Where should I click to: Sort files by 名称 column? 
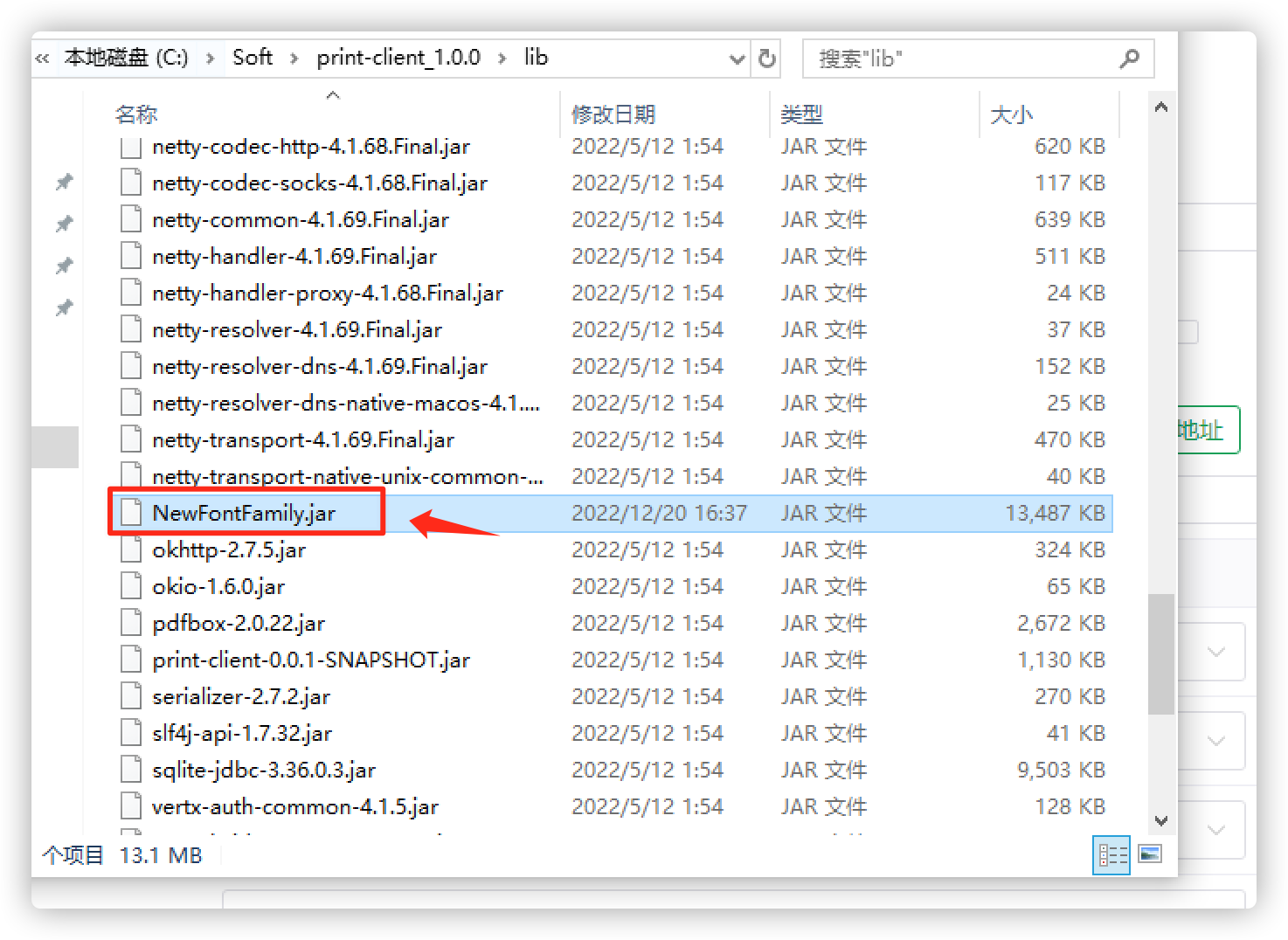[x=136, y=114]
